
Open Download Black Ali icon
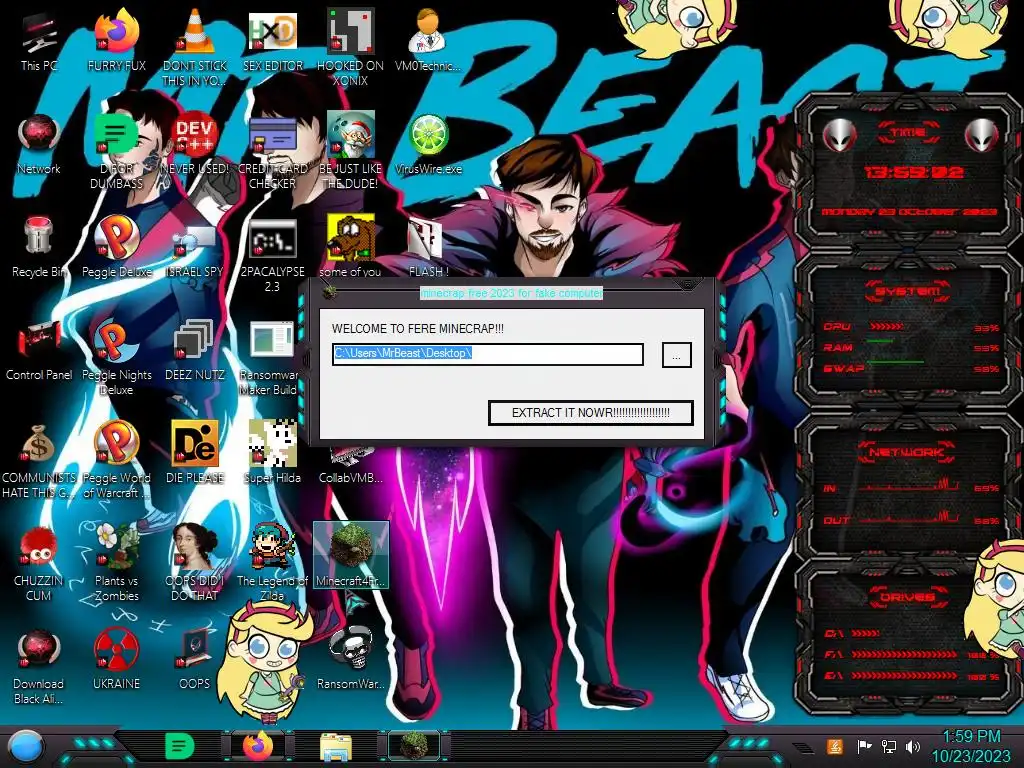pos(39,667)
